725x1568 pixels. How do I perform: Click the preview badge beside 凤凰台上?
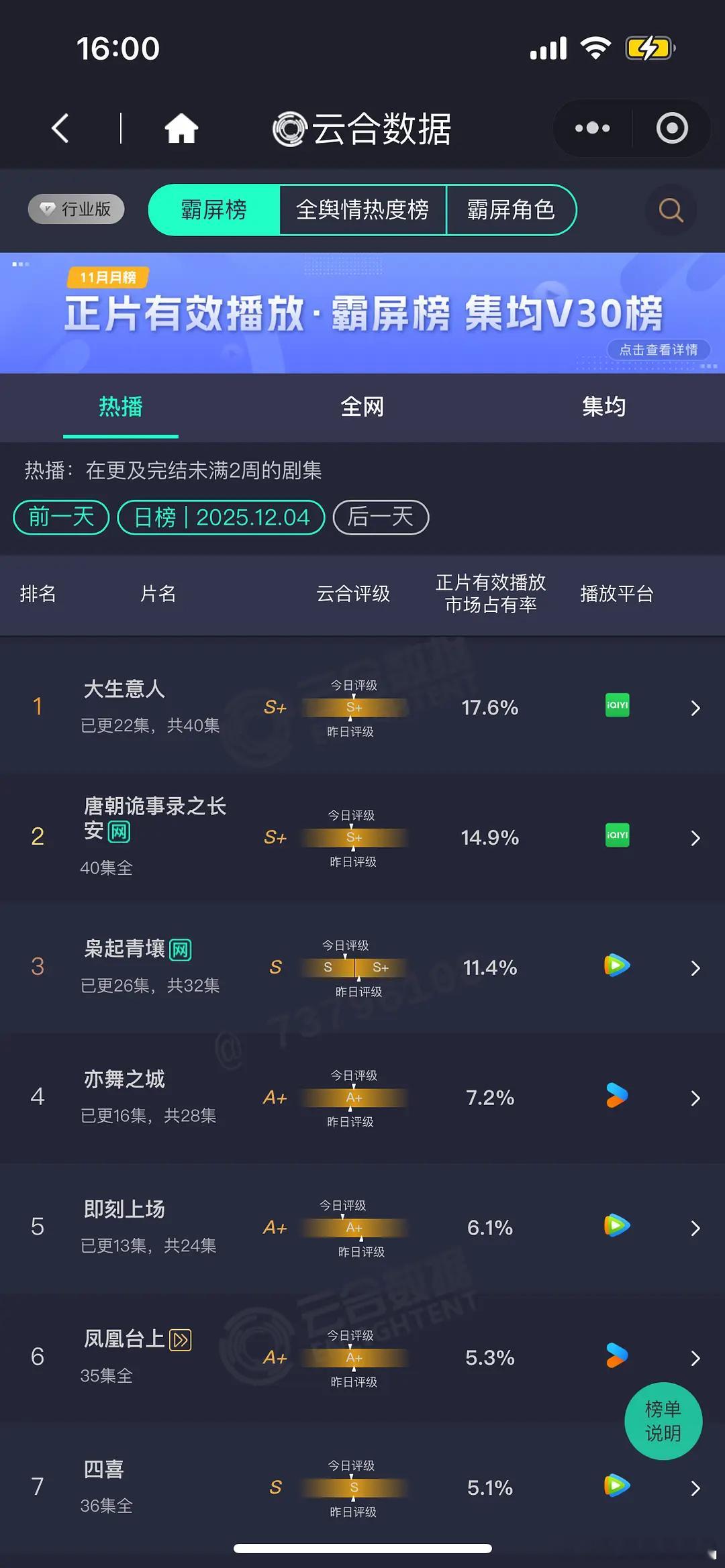point(180,1339)
